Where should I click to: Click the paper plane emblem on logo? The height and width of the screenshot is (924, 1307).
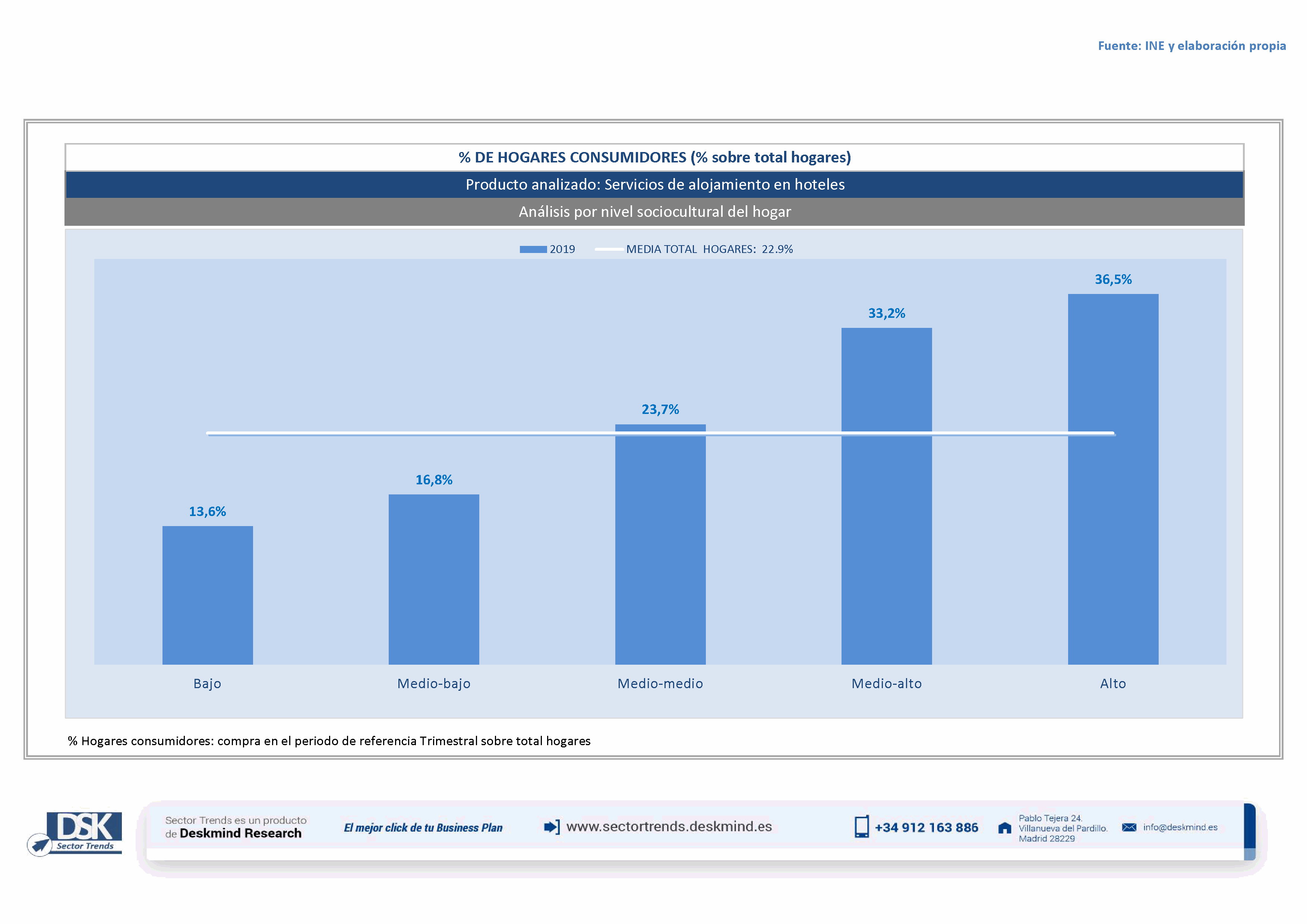pyautogui.click(x=40, y=844)
